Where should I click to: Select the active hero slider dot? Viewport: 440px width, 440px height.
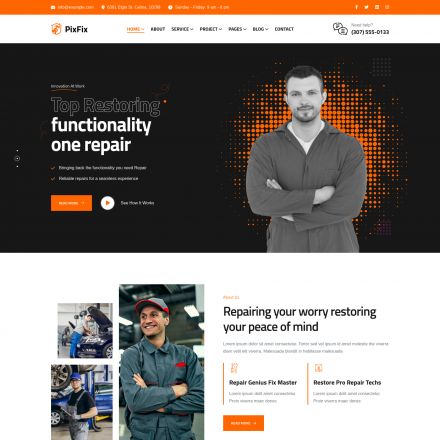17,158
